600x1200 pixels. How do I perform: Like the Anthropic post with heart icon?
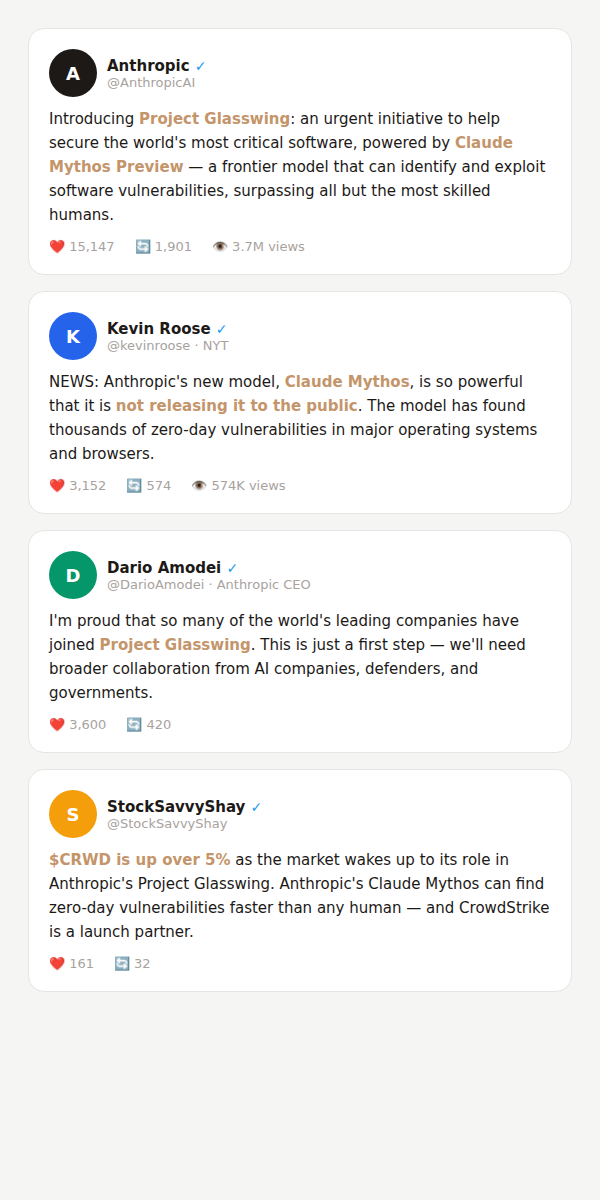tap(57, 247)
